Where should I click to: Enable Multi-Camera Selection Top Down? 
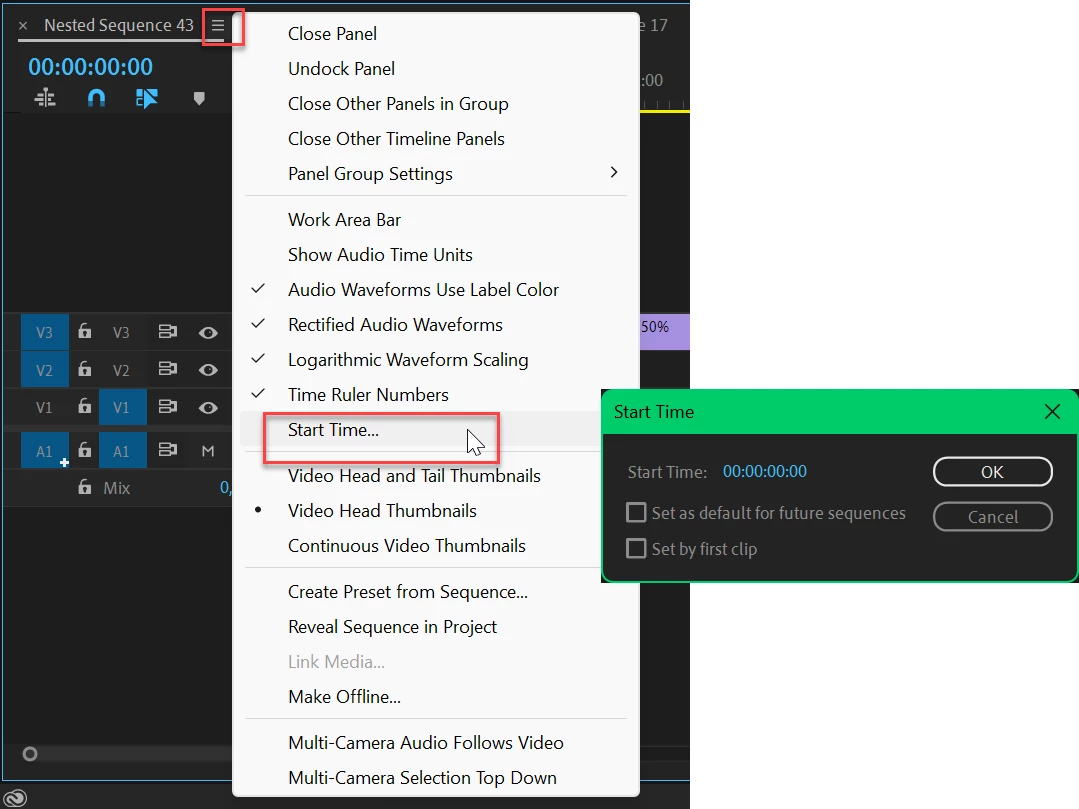436,779
